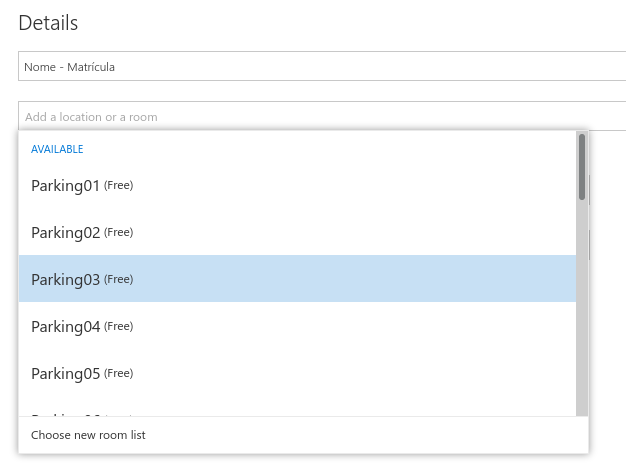Click the Free status next to Parking01
The height and width of the screenshot is (470, 626).
tap(118, 185)
